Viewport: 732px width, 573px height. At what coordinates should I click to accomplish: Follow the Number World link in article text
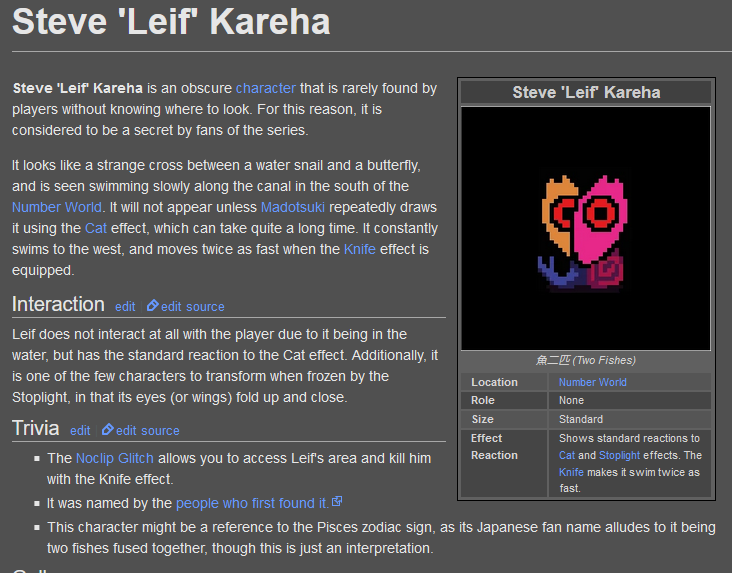(56, 207)
